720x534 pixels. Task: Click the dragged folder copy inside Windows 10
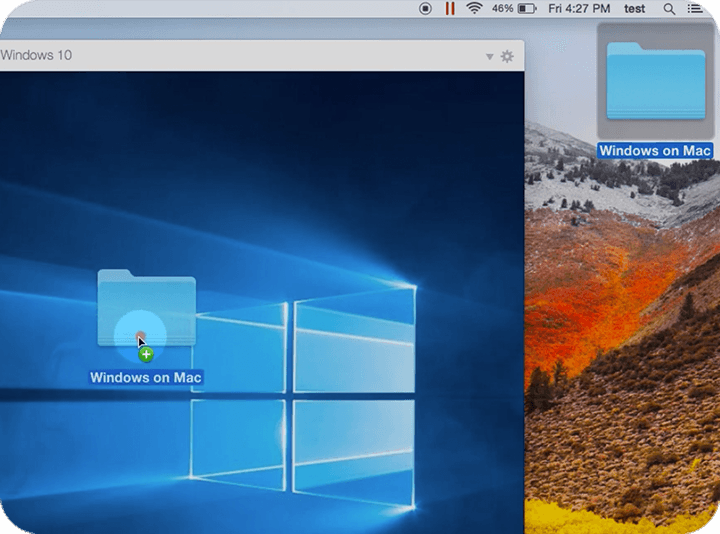coord(146,308)
